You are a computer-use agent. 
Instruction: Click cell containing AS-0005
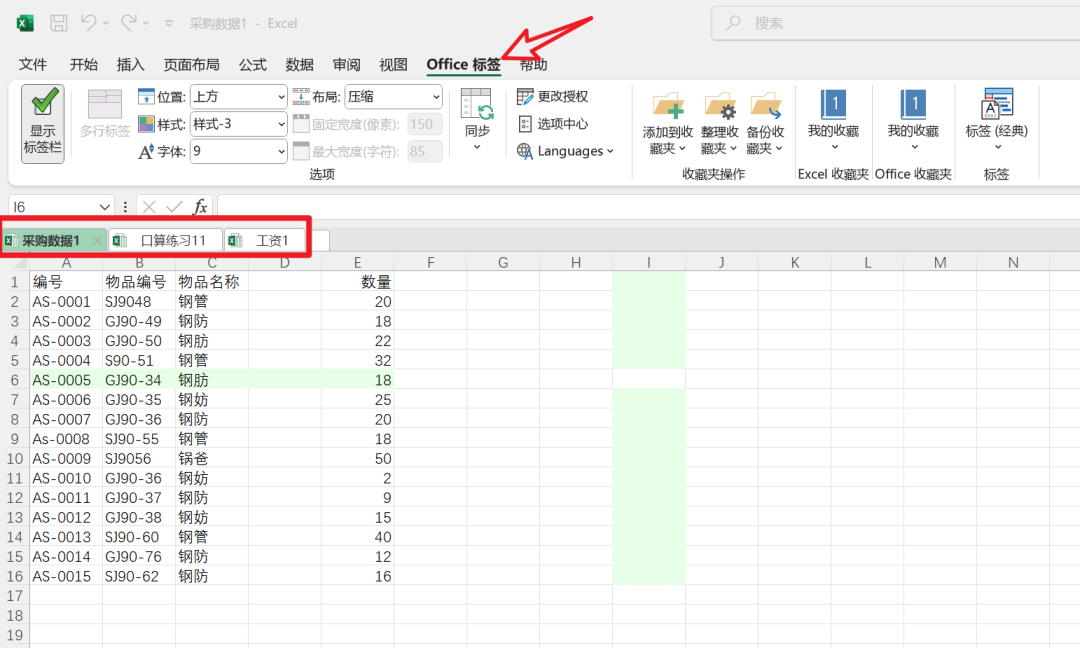65,380
